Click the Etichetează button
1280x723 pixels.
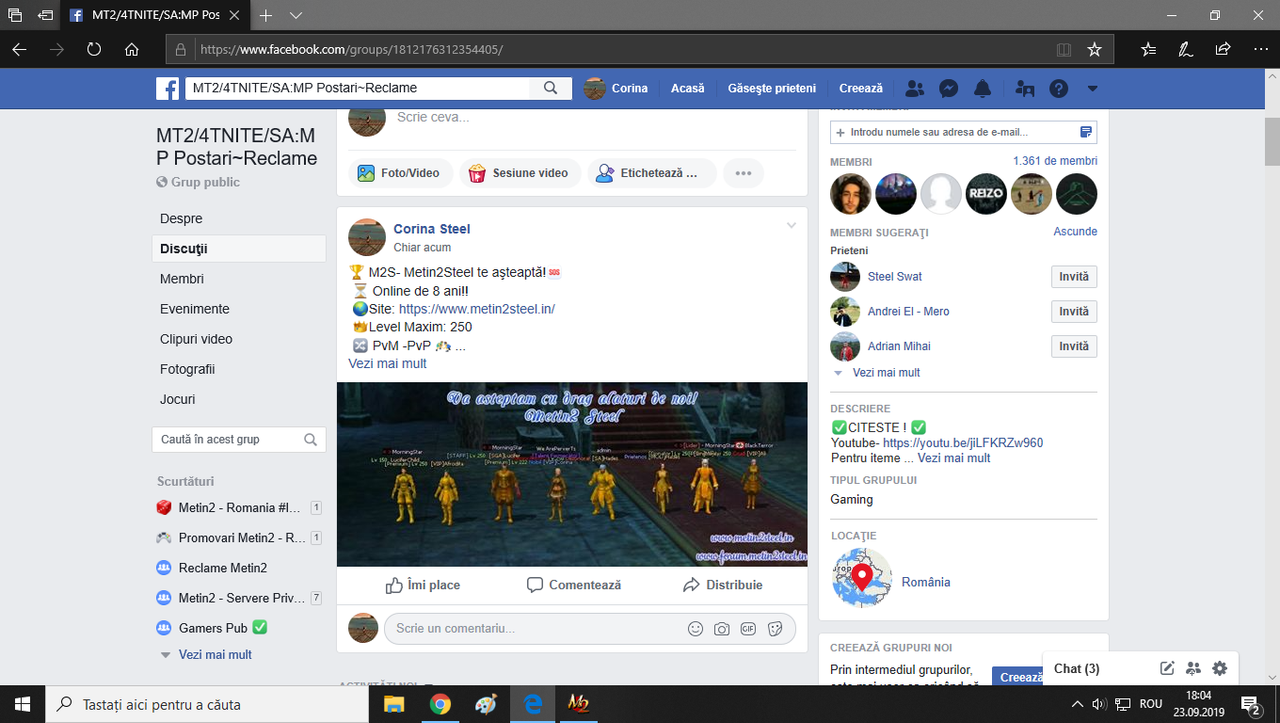(651, 173)
